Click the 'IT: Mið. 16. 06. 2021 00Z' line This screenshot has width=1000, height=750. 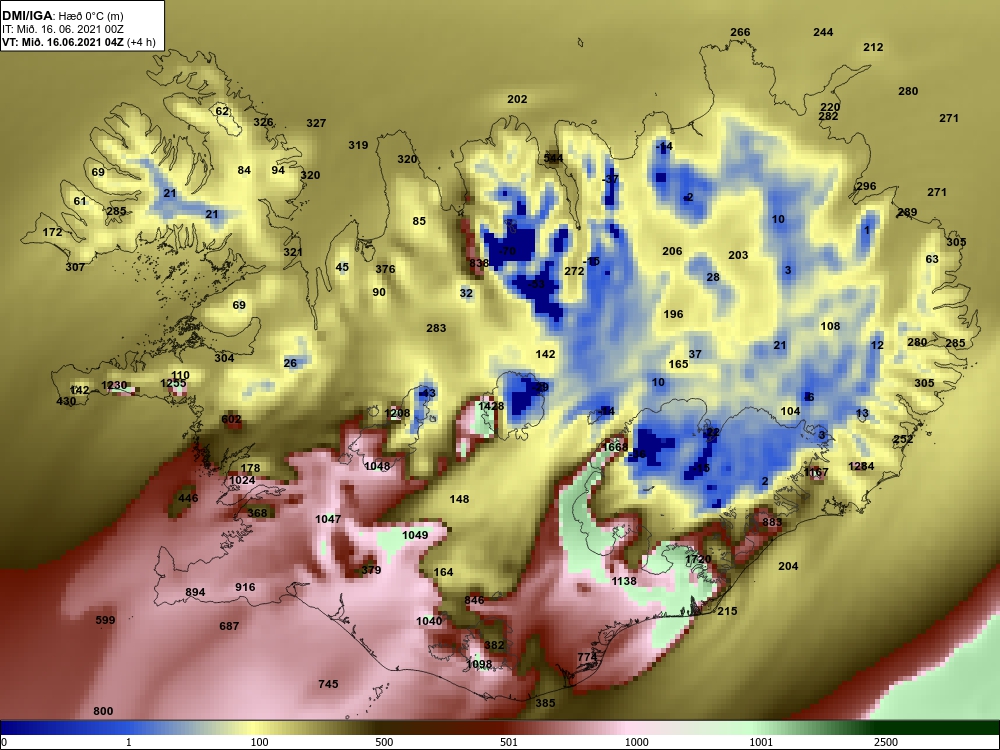click(62, 29)
